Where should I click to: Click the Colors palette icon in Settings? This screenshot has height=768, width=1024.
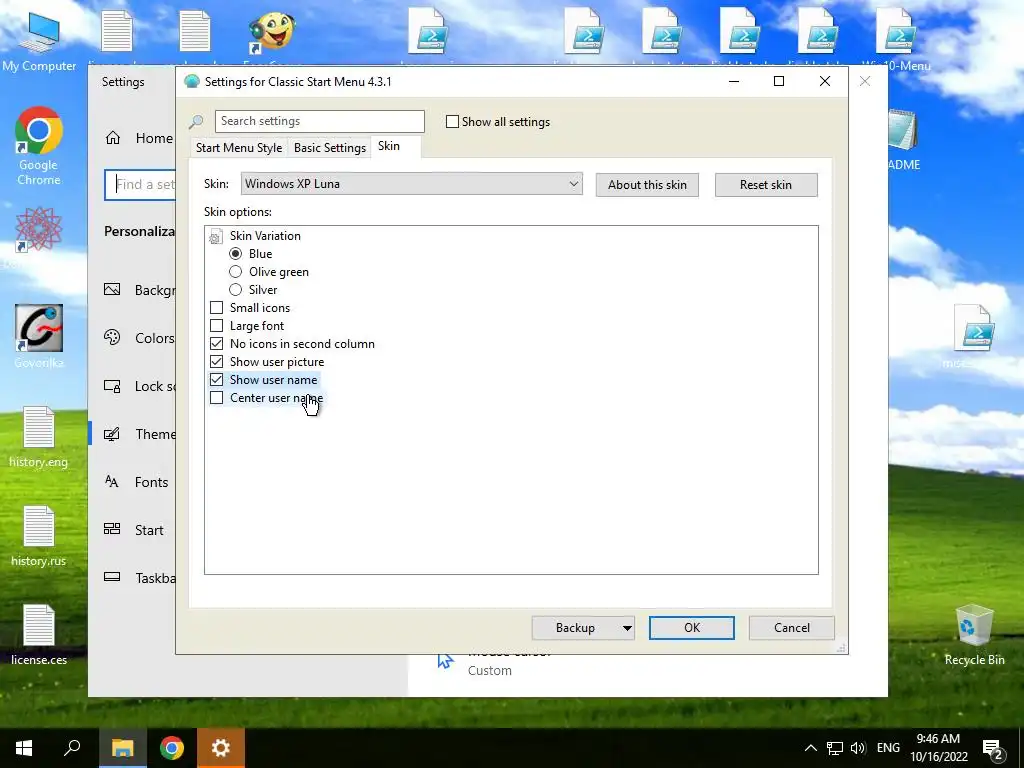(112, 338)
